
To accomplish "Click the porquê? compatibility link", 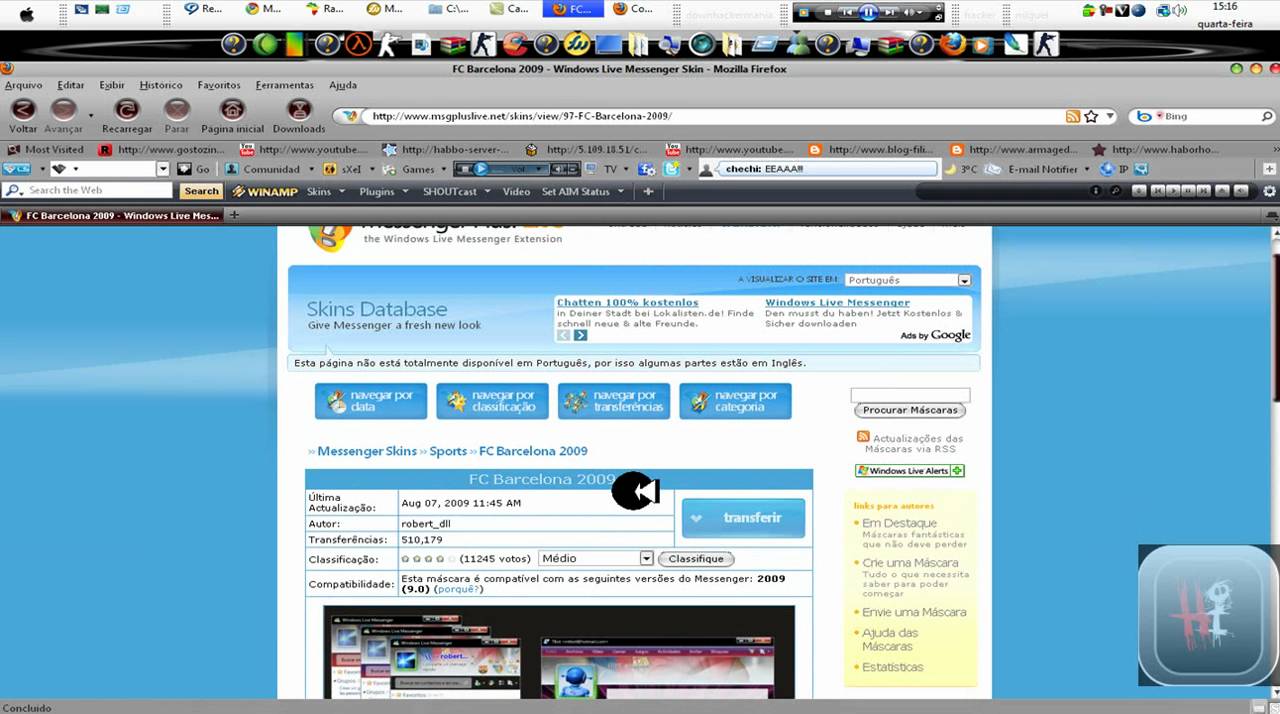I will (459, 589).
